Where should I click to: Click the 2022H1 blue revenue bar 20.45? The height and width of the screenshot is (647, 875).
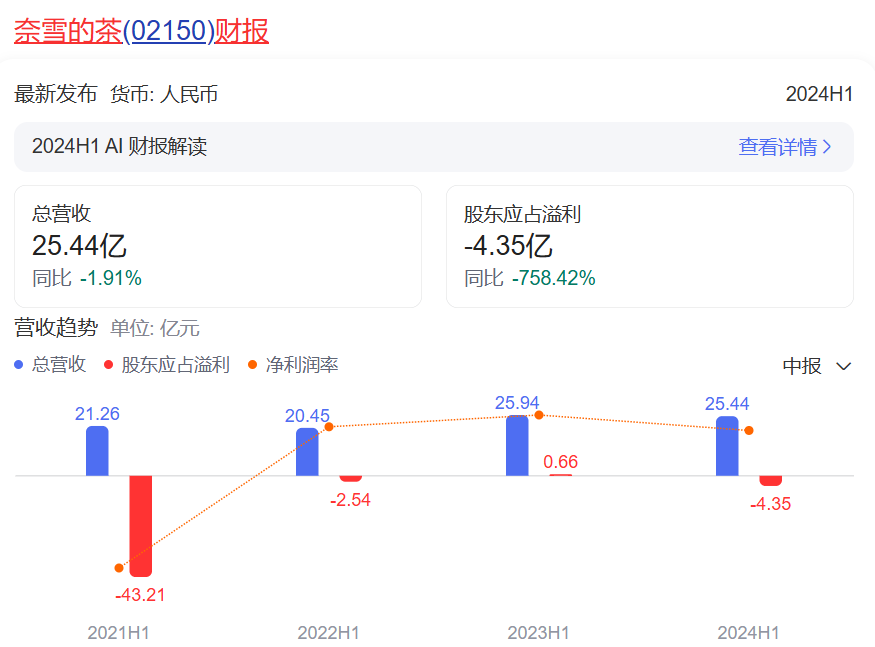[307, 452]
